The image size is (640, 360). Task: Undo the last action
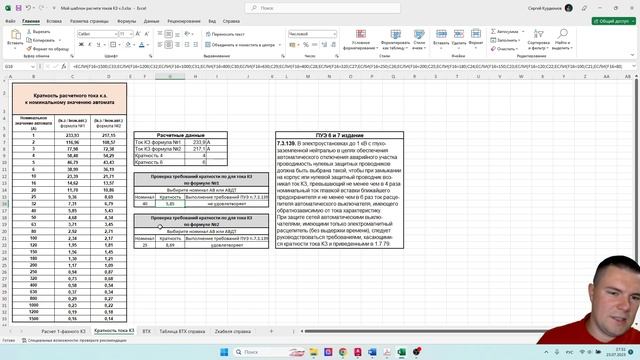[x=28, y=8]
